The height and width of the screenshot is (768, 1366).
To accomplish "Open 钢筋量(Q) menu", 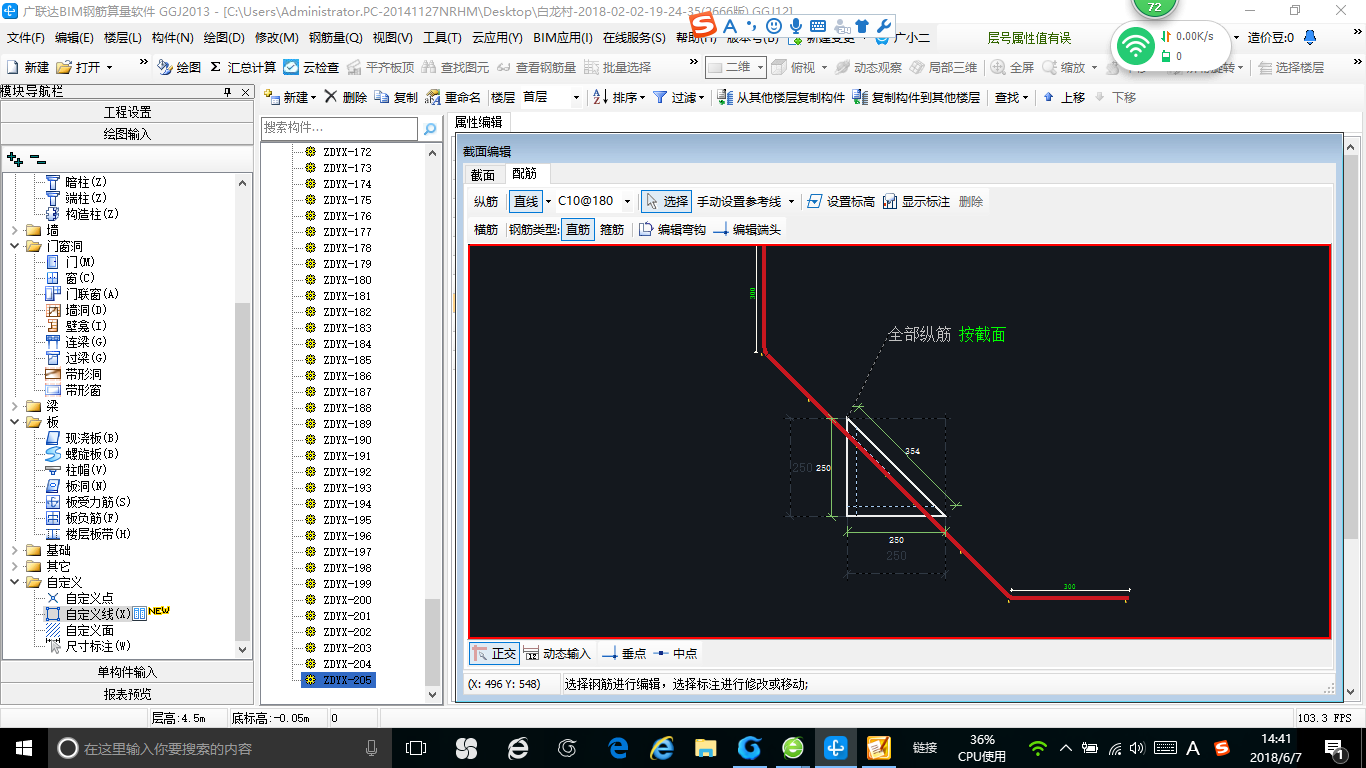I will coord(335,38).
